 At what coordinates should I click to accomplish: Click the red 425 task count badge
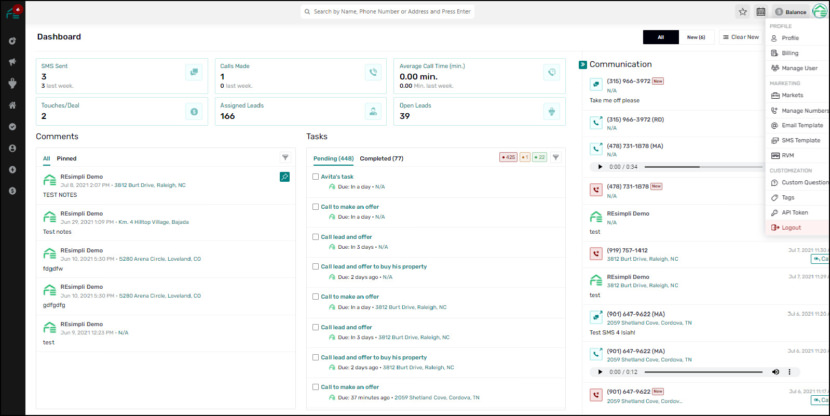tap(508, 157)
